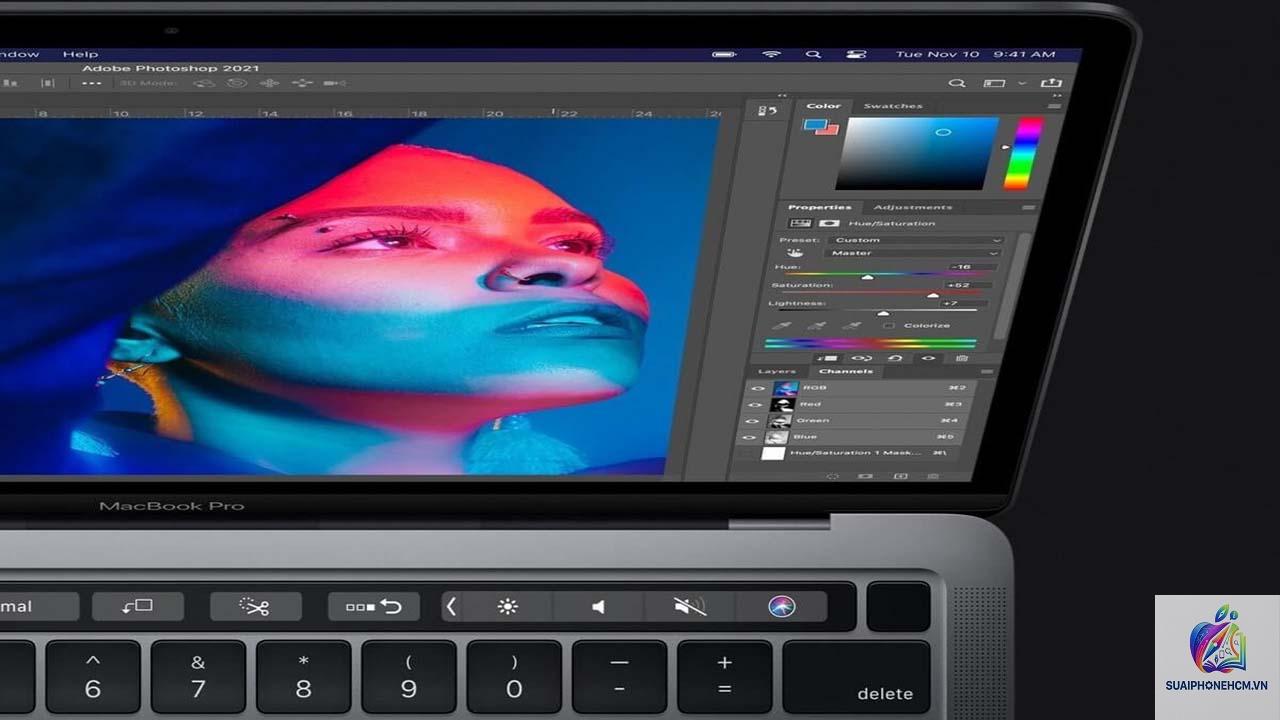Click the Saturation slider handle

[x=933, y=295]
